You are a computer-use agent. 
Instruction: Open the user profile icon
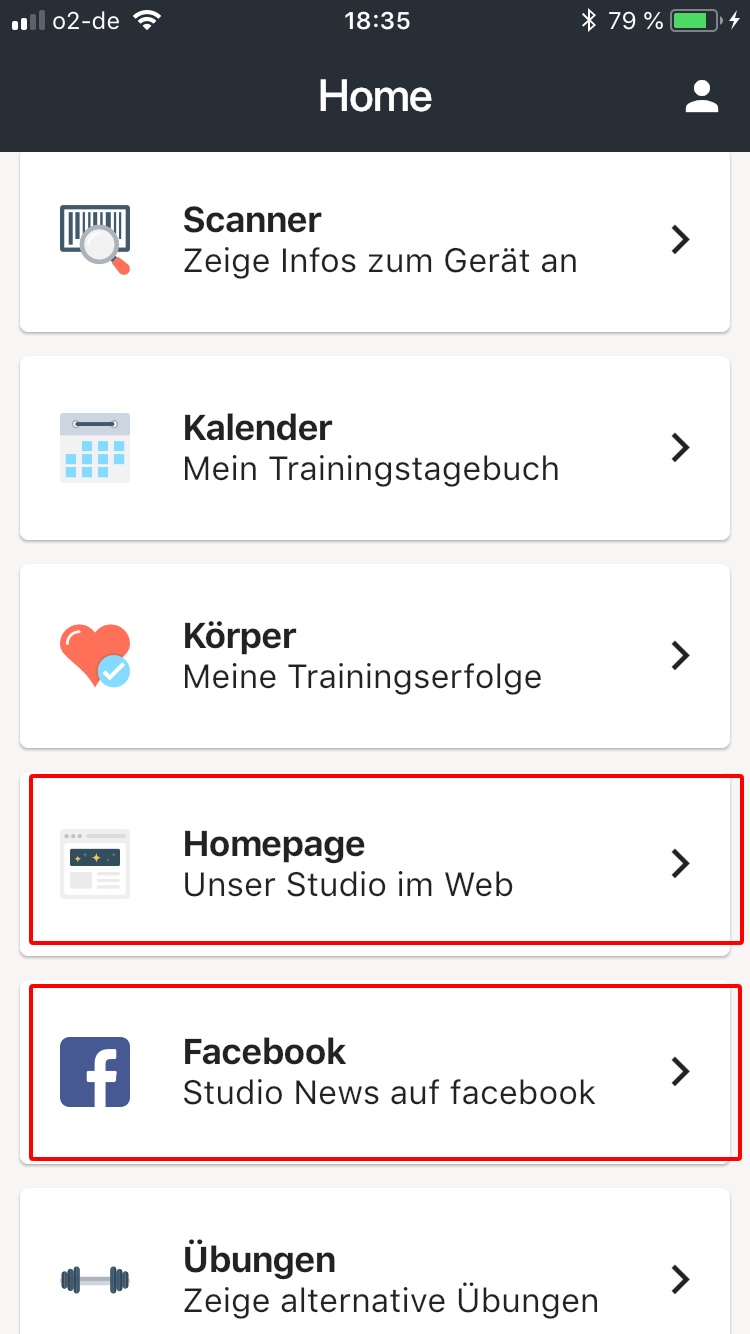point(702,96)
